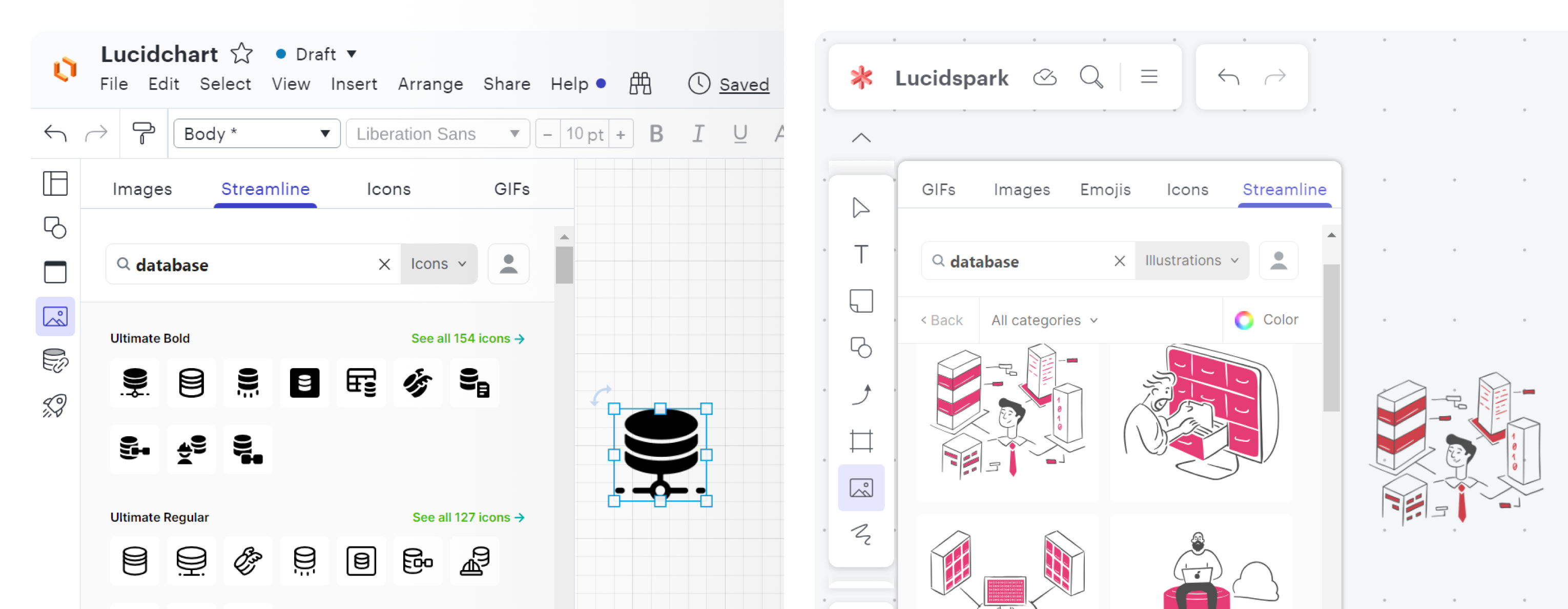This screenshot has height=609, width=1568.
Task: Click the Lucidspark undo arrow
Action: pyautogui.click(x=1228, y=77)
